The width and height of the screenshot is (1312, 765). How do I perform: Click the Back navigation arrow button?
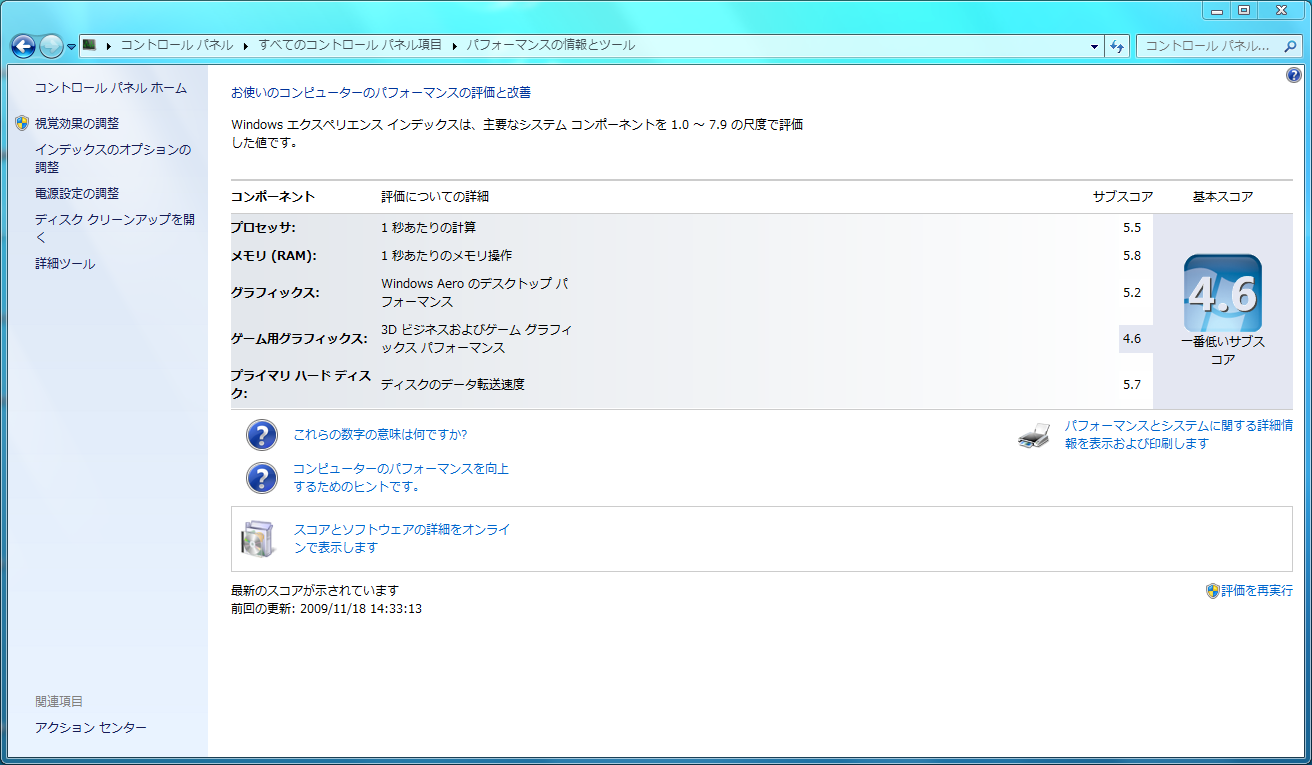[23, 46]
